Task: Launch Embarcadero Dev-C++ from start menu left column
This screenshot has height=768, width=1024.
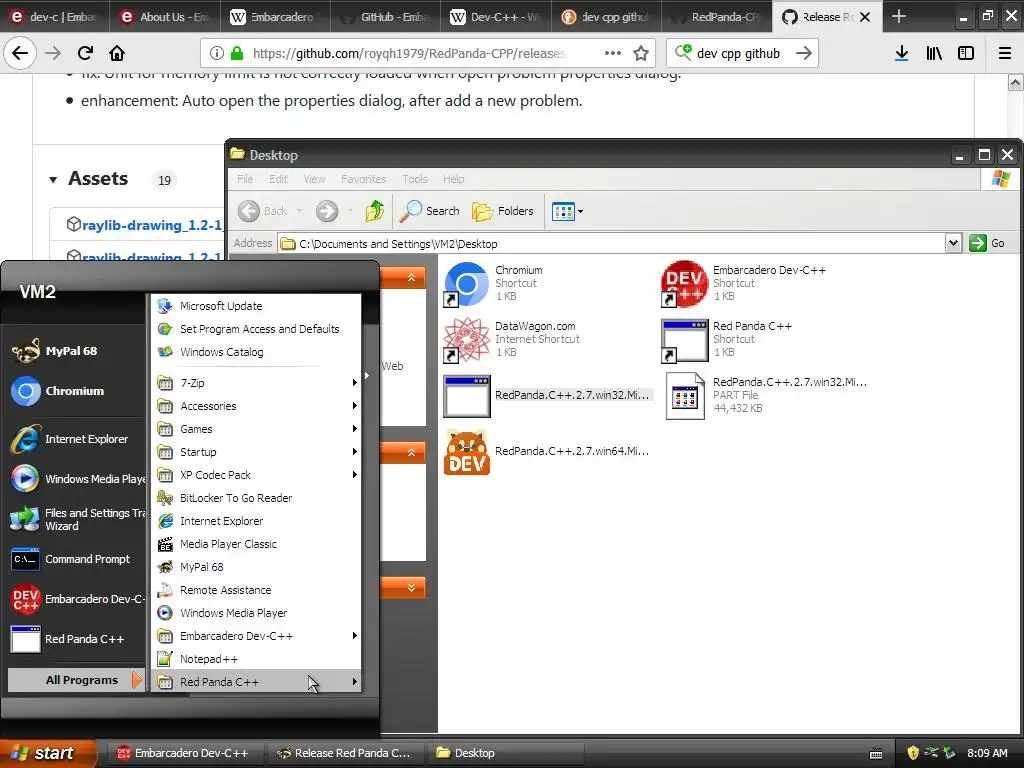Action: coord(75,599)
